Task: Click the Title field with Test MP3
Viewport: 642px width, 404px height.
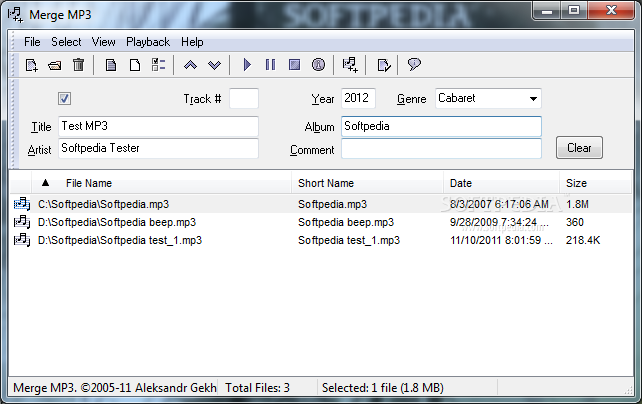Action: click(158, 126)
